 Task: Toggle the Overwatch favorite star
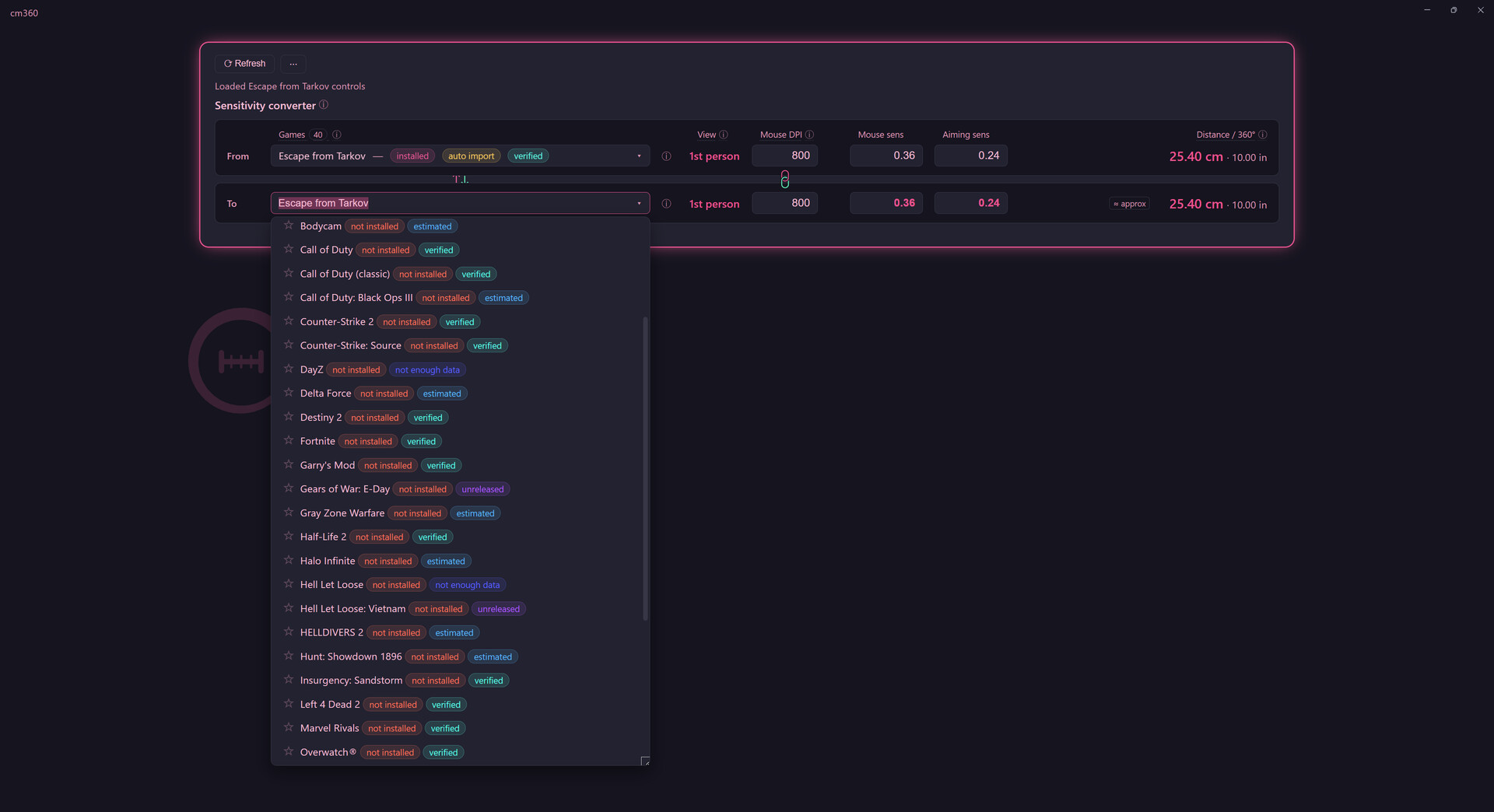coord(289,752)
